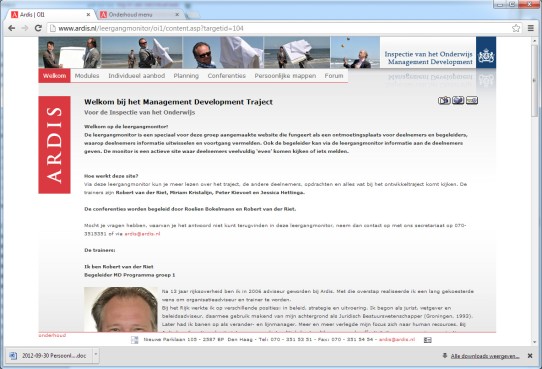This screenshot has height=369, width=542.
Task: Click the third icon right of the welcome heading
Action: (472, 101)
